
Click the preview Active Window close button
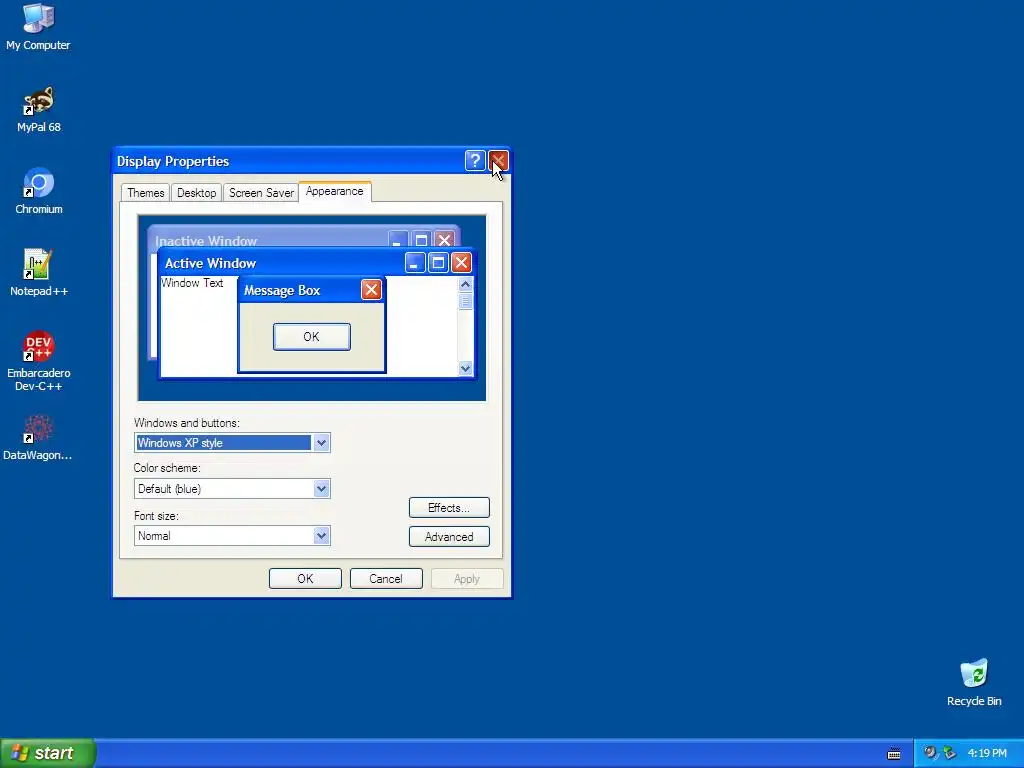pyautogui.click(x=462, y=263)
